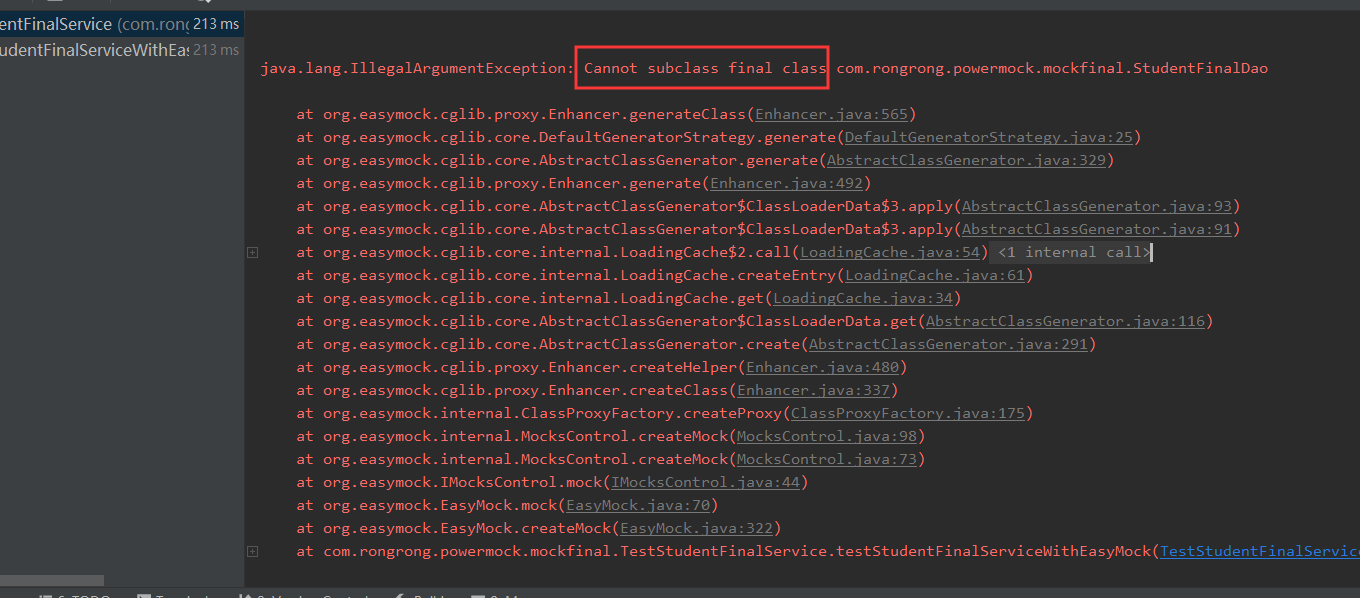Screen dimensions: 1360x598
Task: Open the LoadingCache.java:61 link
Action: point(935,276)
